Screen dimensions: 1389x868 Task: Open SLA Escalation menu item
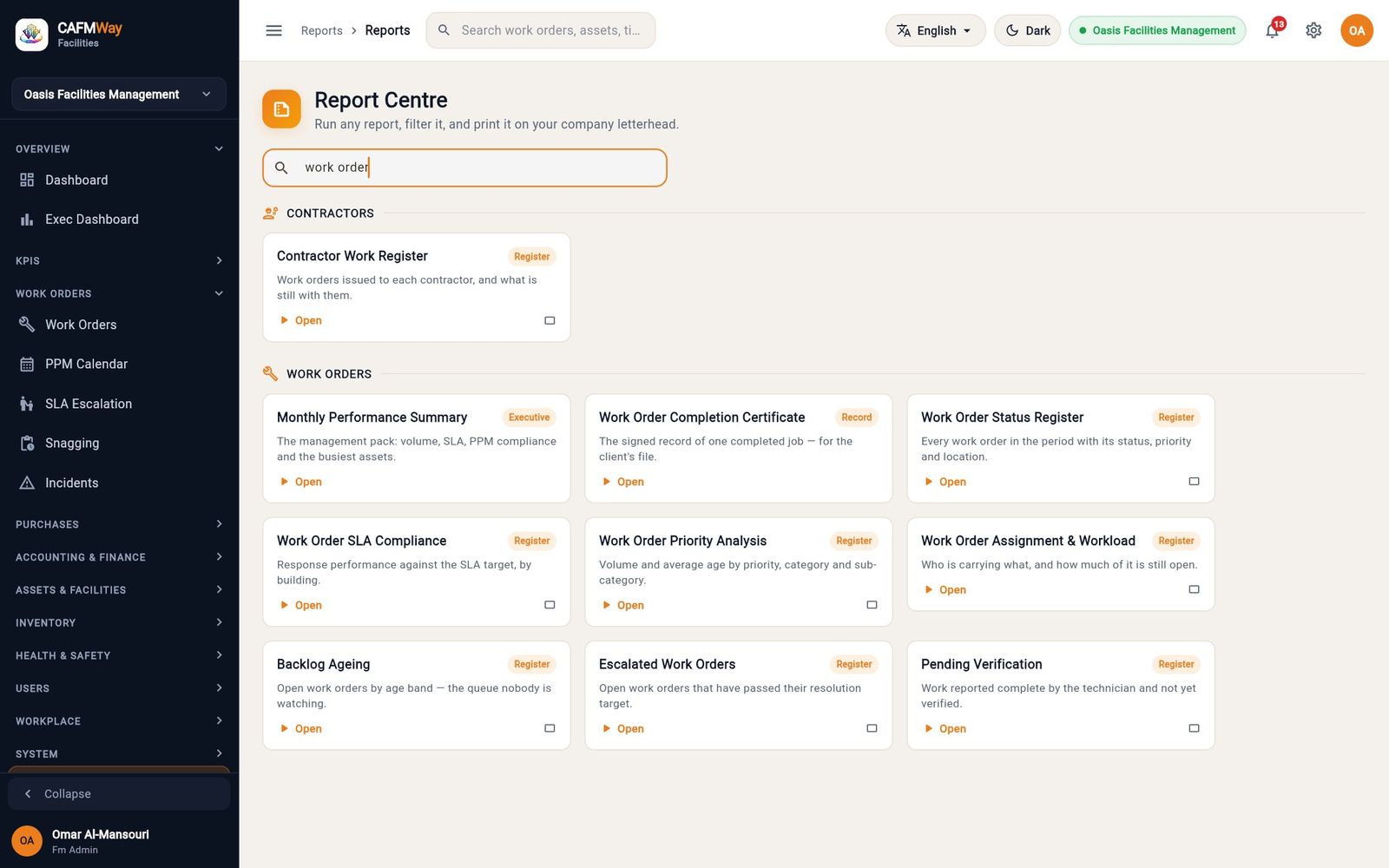tap(119, 404)
